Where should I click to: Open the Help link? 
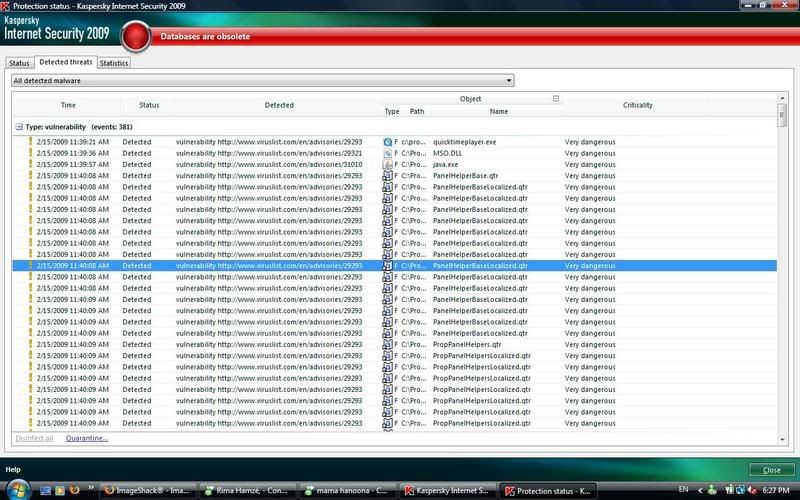point(13,469)
